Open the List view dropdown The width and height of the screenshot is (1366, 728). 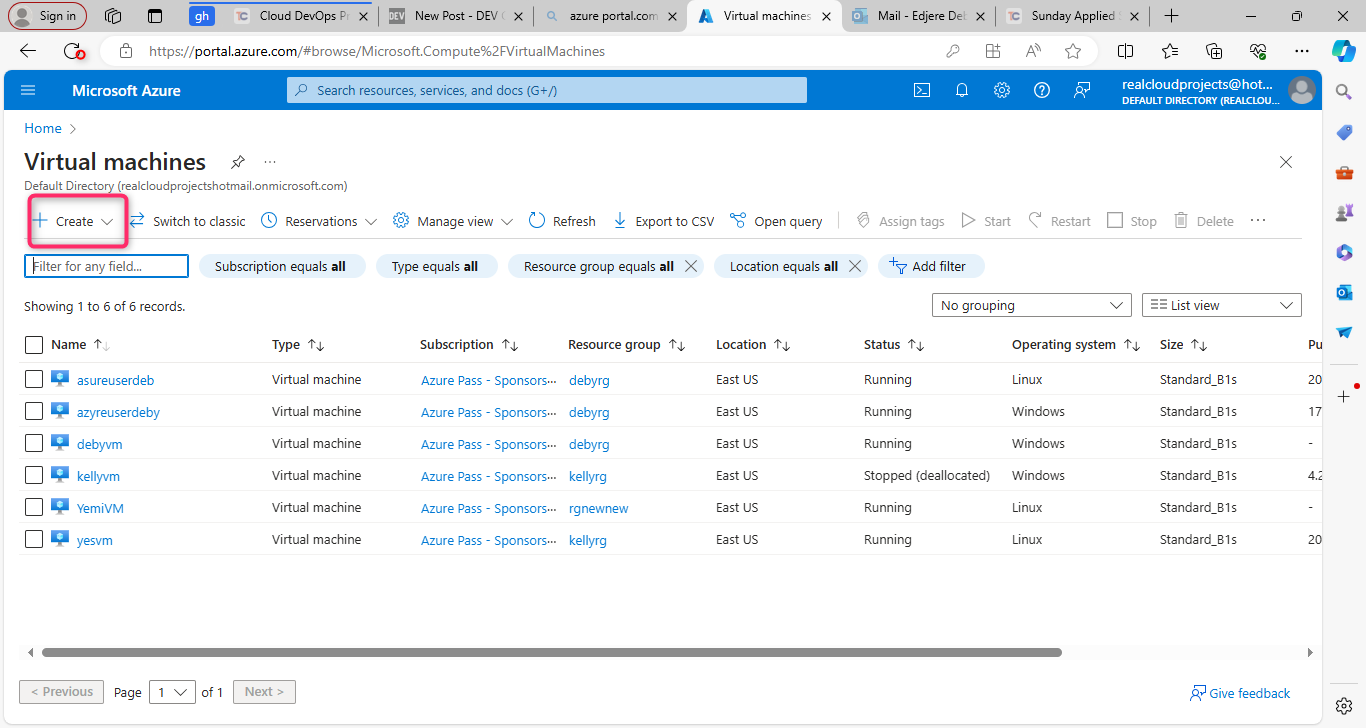click(x=1222, y=305)
